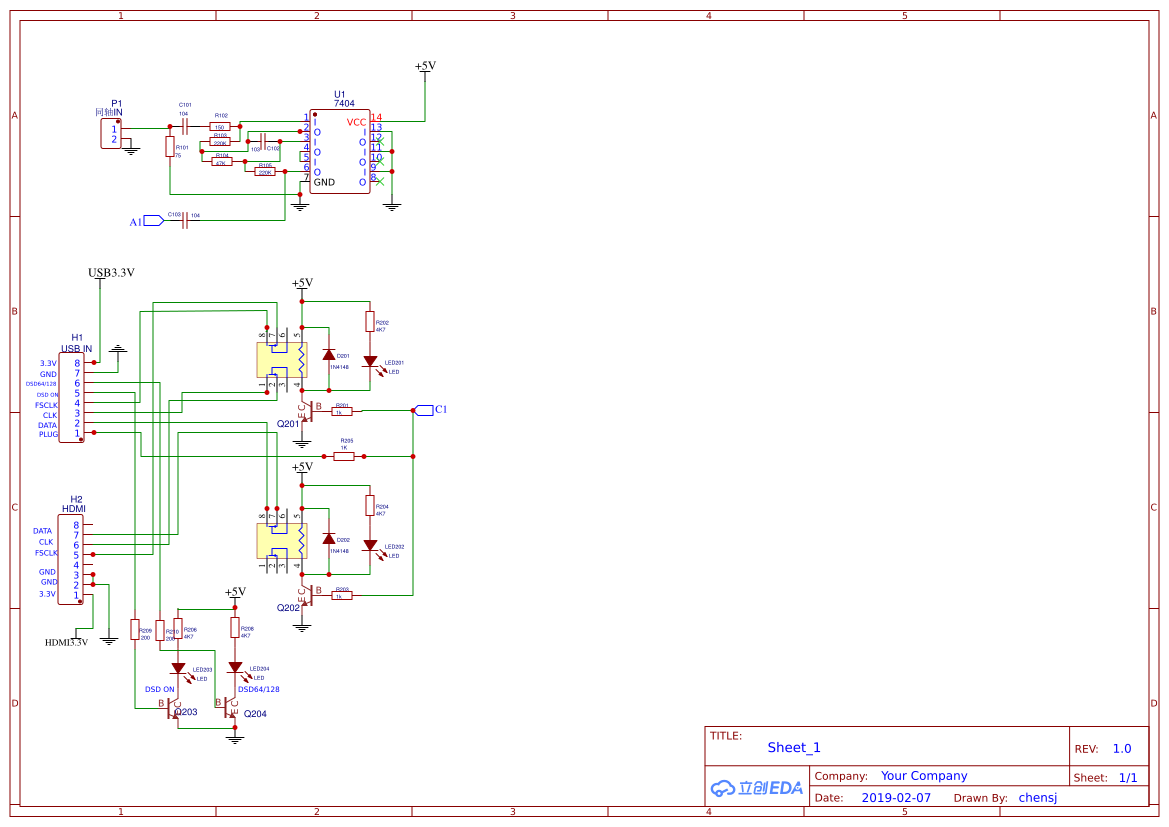Select the LED201 LED symbol

click(x=370, y=361)
